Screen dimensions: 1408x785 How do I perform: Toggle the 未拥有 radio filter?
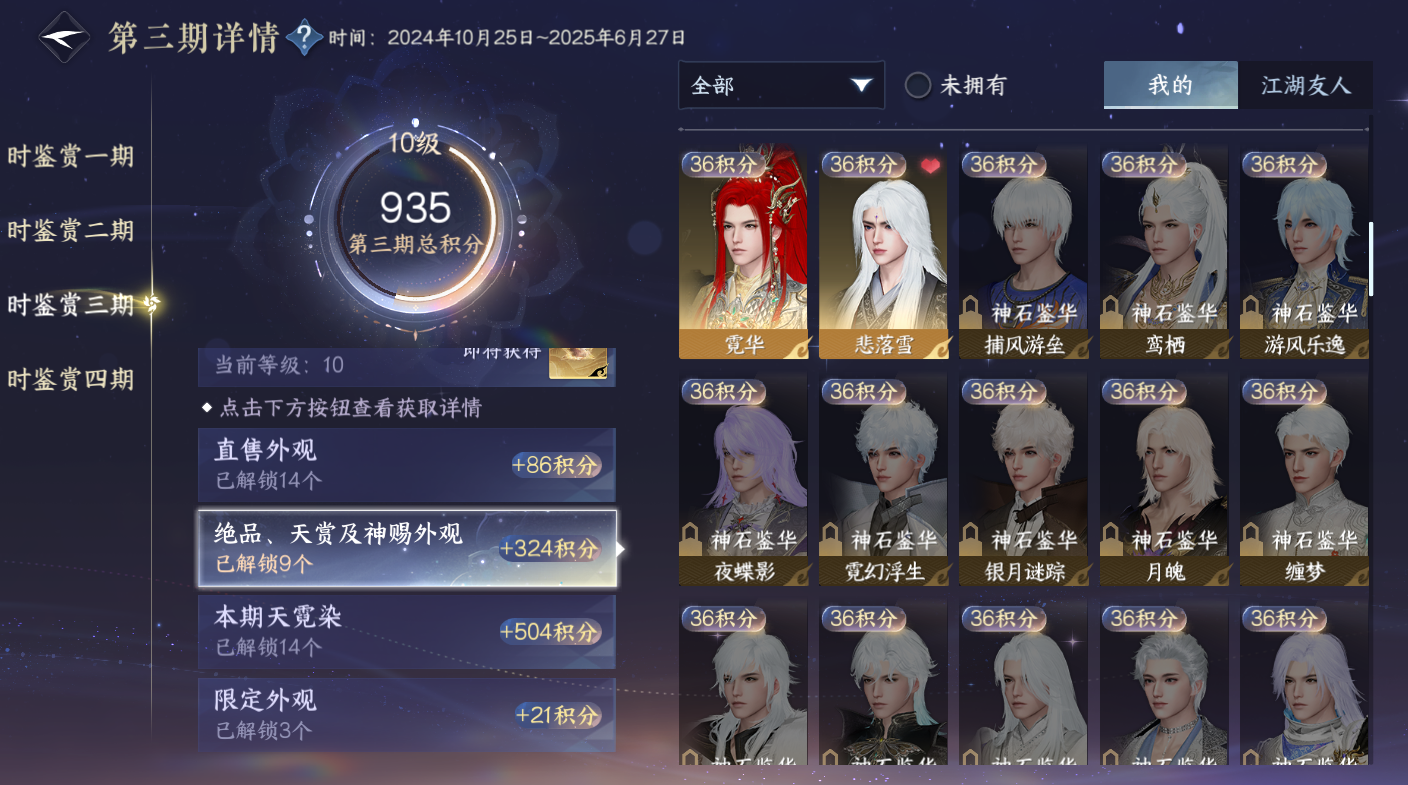pyautogui.click(x=918, y=85)
